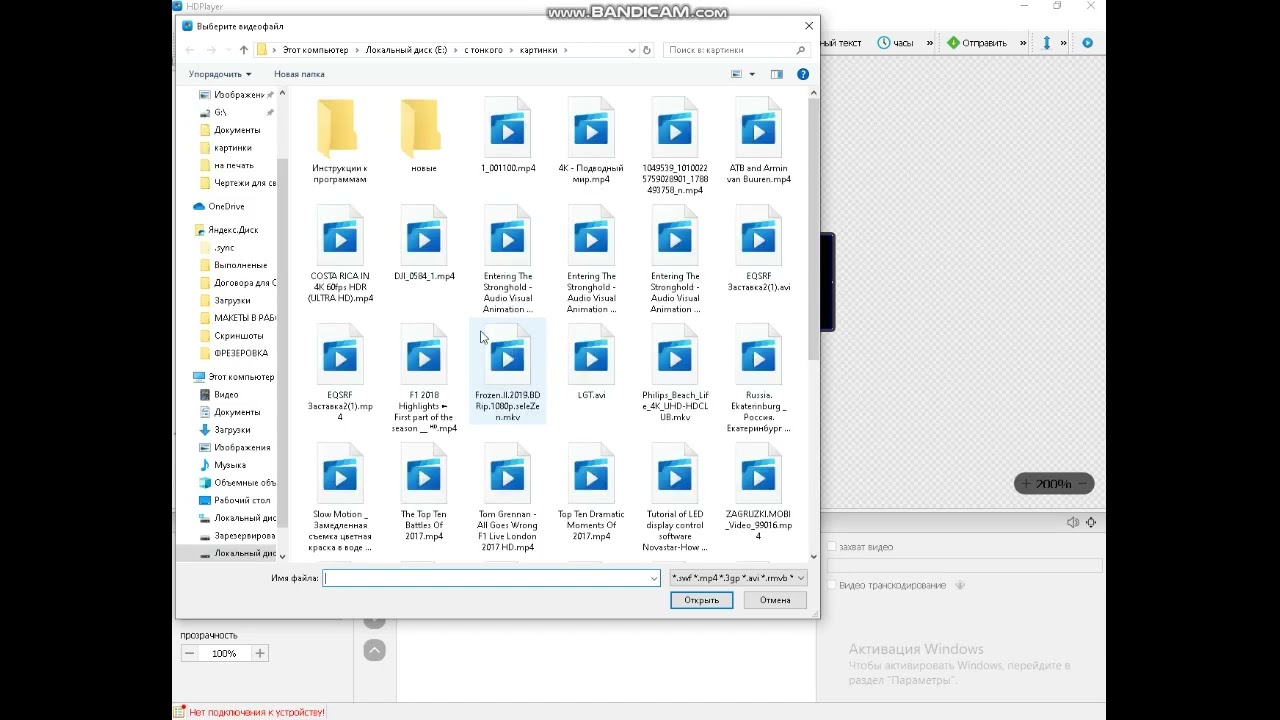This screenshot has width=1280, height=720.
Task: Click the sound icon in HDPlayer panel
Action: (1072, 522)
